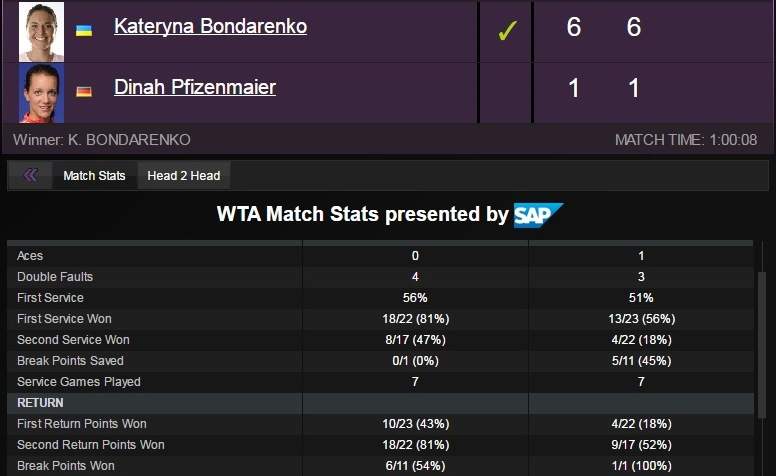Image resolution: width=776 pixels, height=476 pixels.
Task: Click the Ukraine flag icon
Action: (84, 30)
